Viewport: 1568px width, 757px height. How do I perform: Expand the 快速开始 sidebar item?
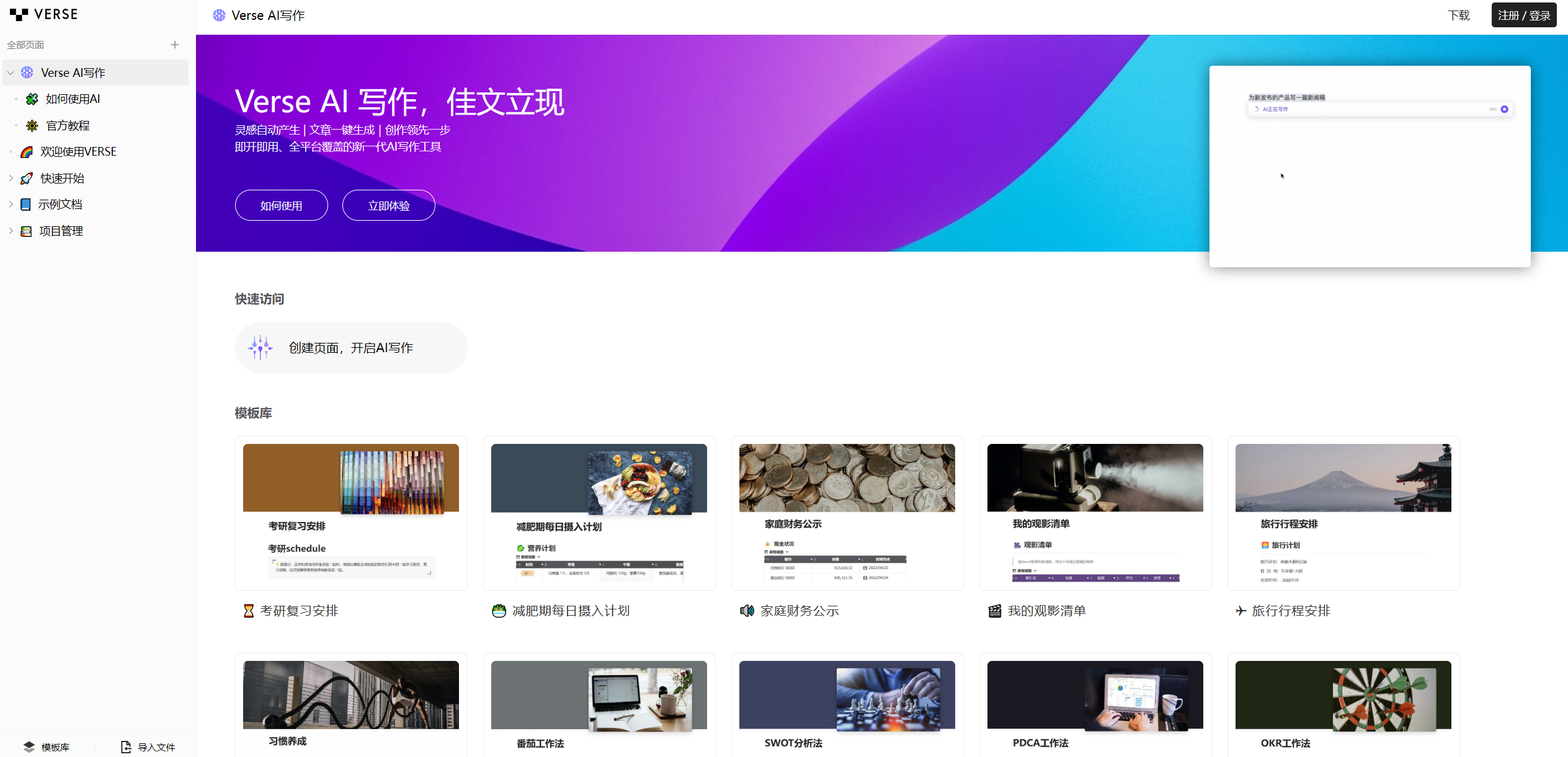point(11,178)
